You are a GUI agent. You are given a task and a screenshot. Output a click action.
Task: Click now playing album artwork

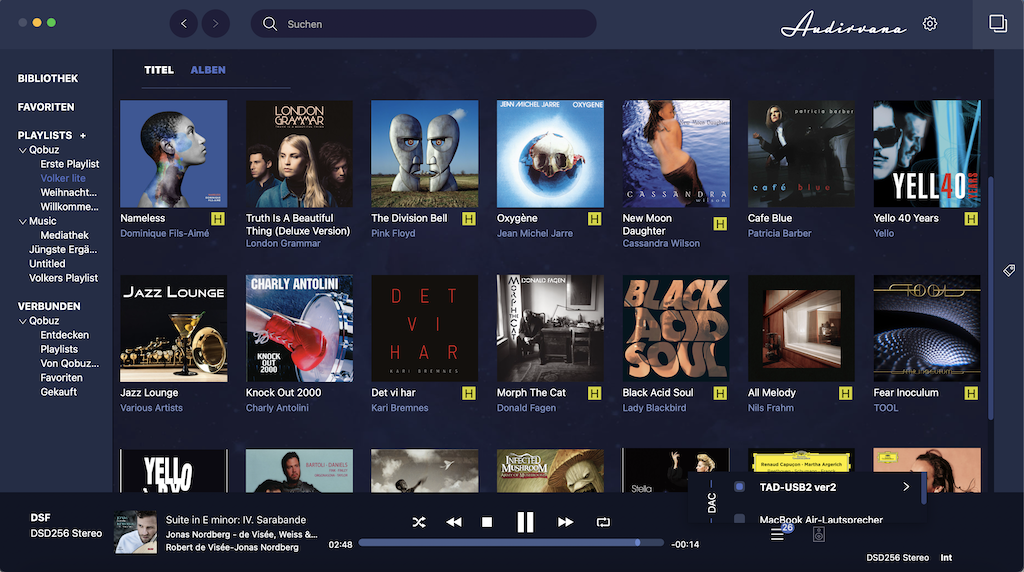[136, 532]
